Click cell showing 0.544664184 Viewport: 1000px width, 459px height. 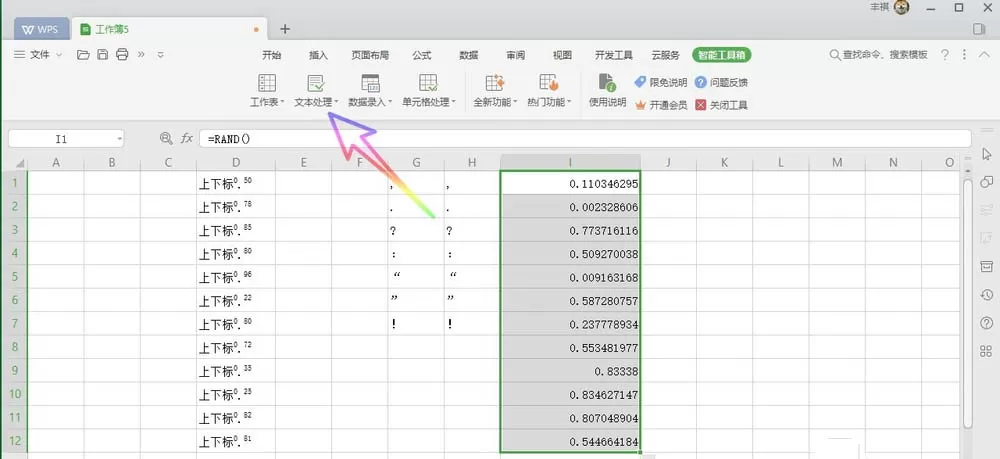[570, 441]
